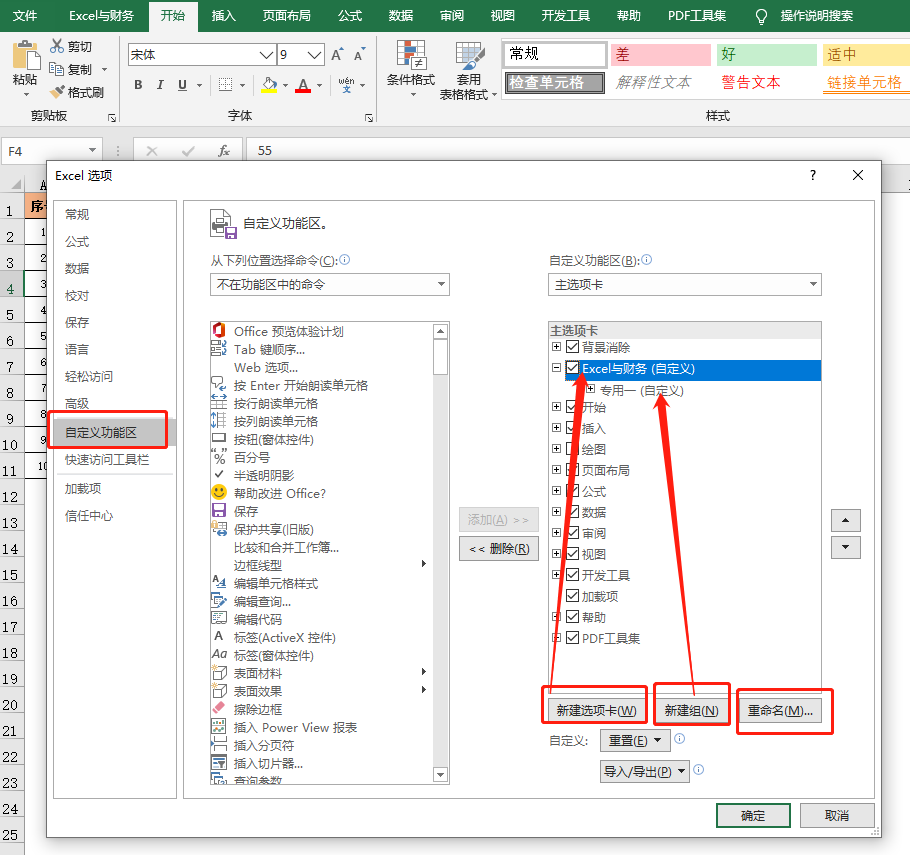Viewport: 910px width, 855px height.
Task: Expand the 插入 tree node
Action: [556, 428]
